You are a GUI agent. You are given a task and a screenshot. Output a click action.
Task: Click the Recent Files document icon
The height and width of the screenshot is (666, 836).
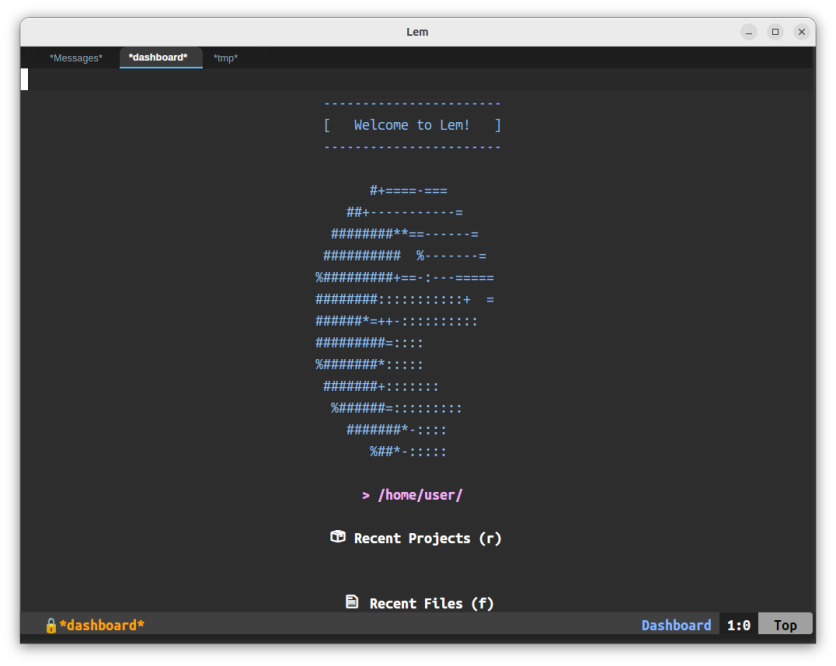tap(352, 602)
